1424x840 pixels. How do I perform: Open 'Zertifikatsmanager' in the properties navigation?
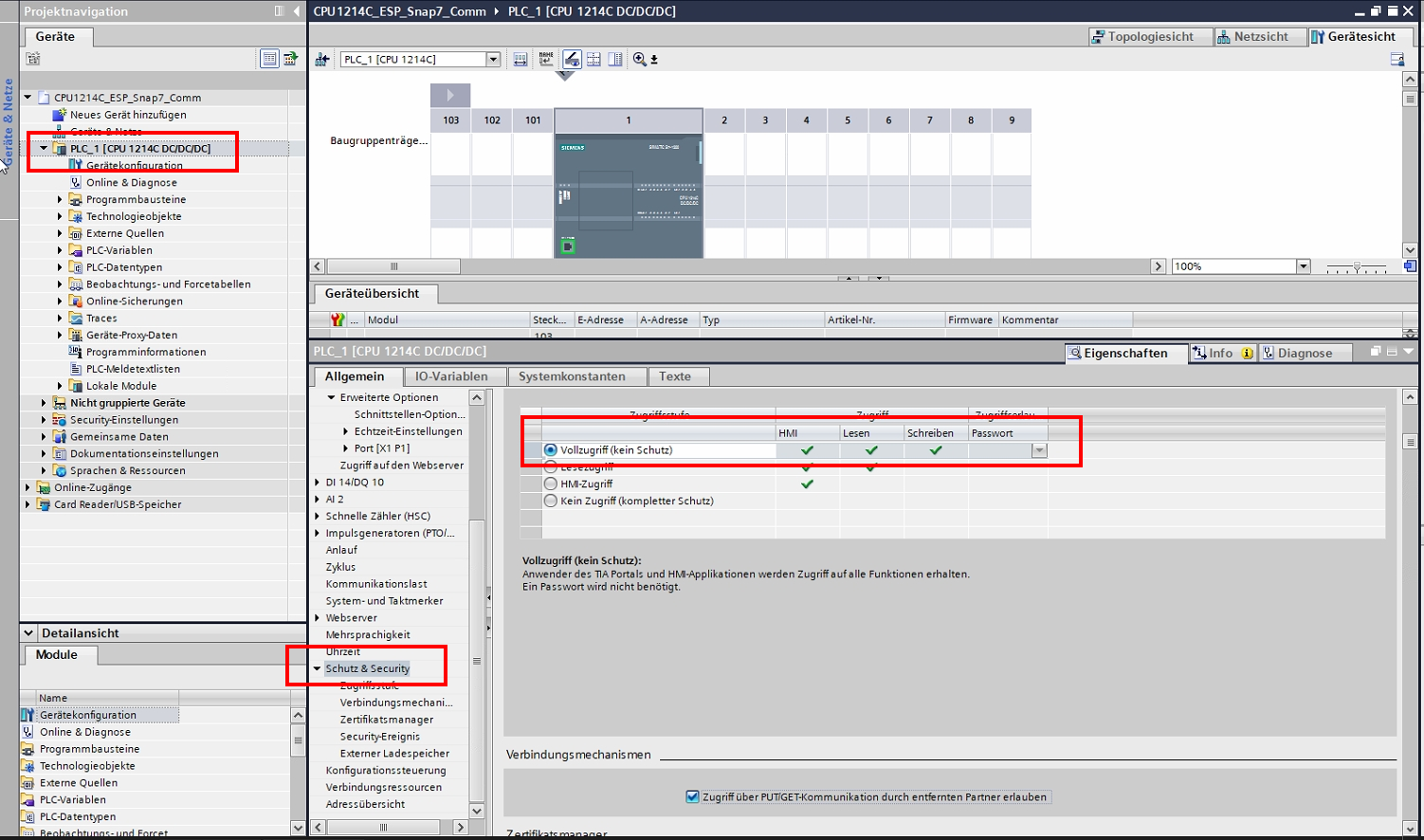pos(386,720)
